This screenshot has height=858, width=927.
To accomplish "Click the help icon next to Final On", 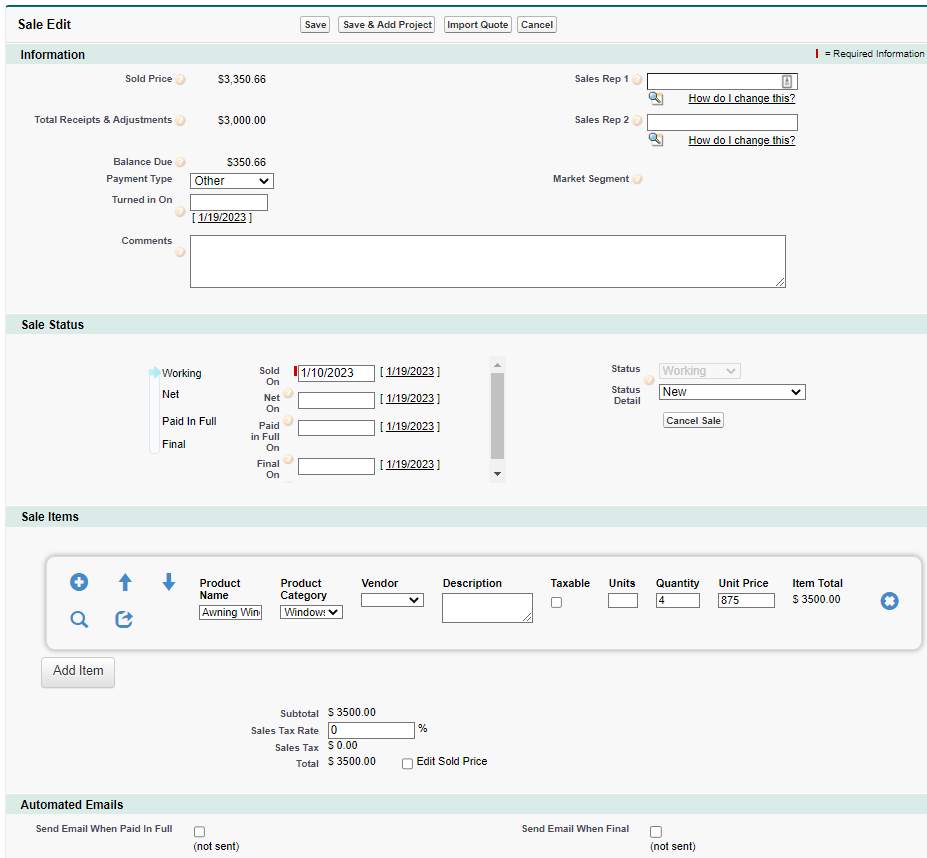I will click(x=288, y=459).
